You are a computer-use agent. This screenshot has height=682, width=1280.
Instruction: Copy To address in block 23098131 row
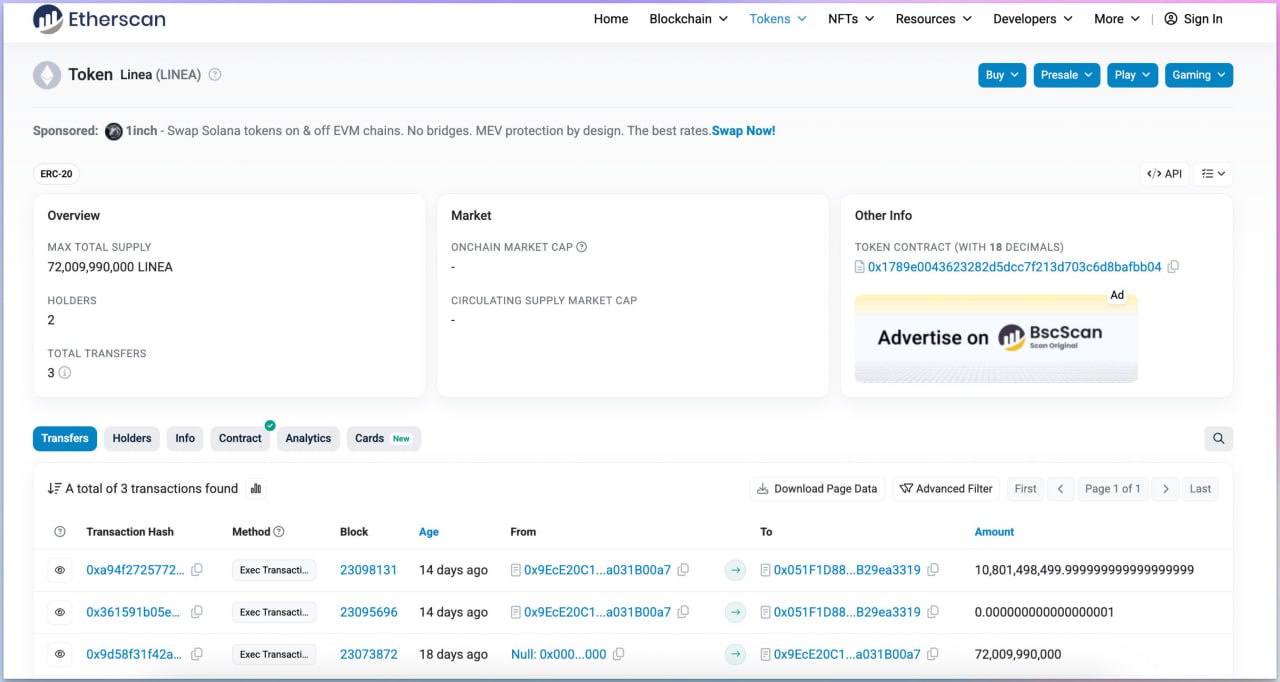point(933,570)
